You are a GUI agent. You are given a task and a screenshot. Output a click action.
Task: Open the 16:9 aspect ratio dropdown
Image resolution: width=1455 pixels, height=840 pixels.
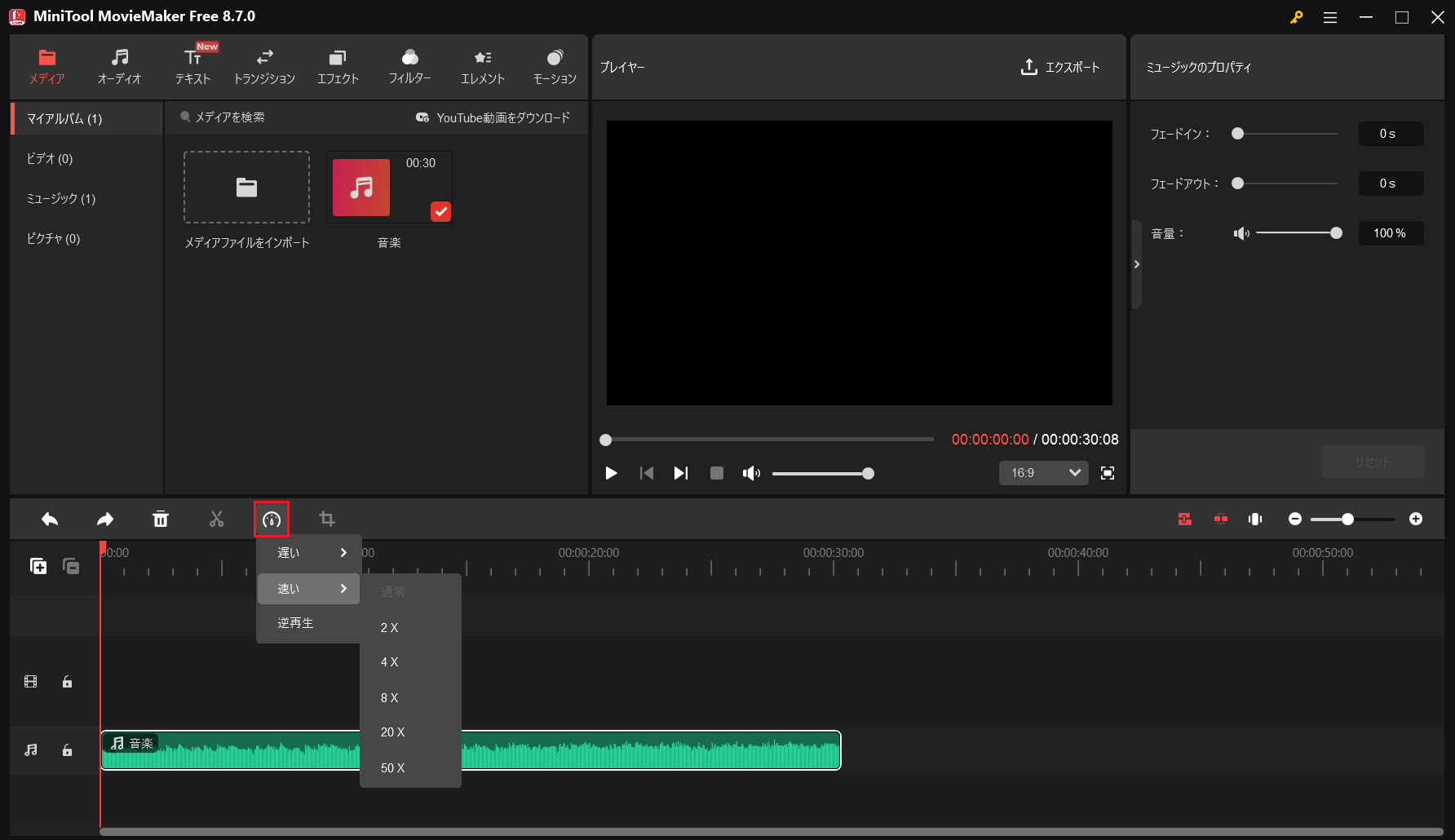click(x=1043, y=473)
